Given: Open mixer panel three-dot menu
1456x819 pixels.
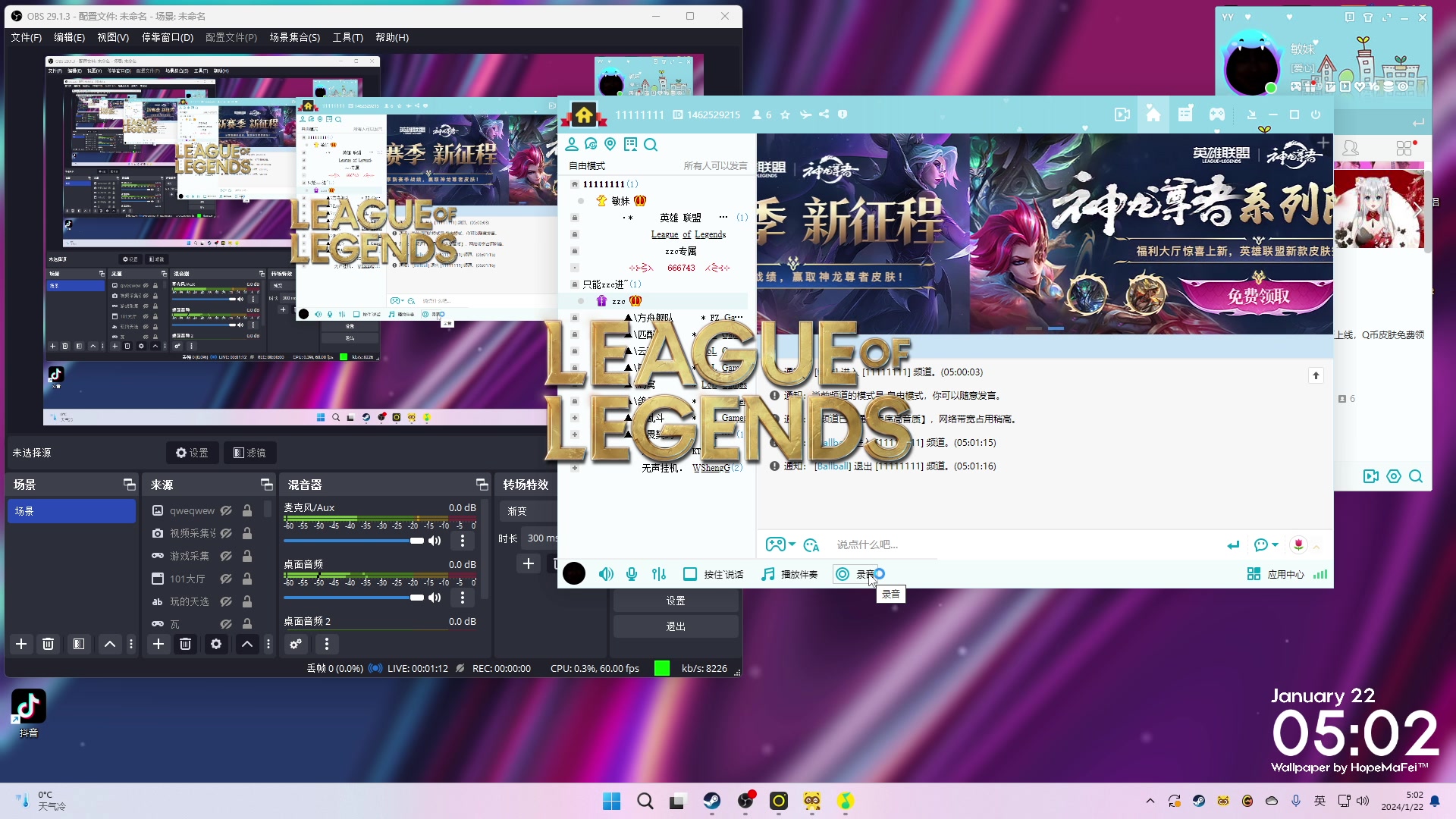Looking at the screenshot, I should [327, 644].
